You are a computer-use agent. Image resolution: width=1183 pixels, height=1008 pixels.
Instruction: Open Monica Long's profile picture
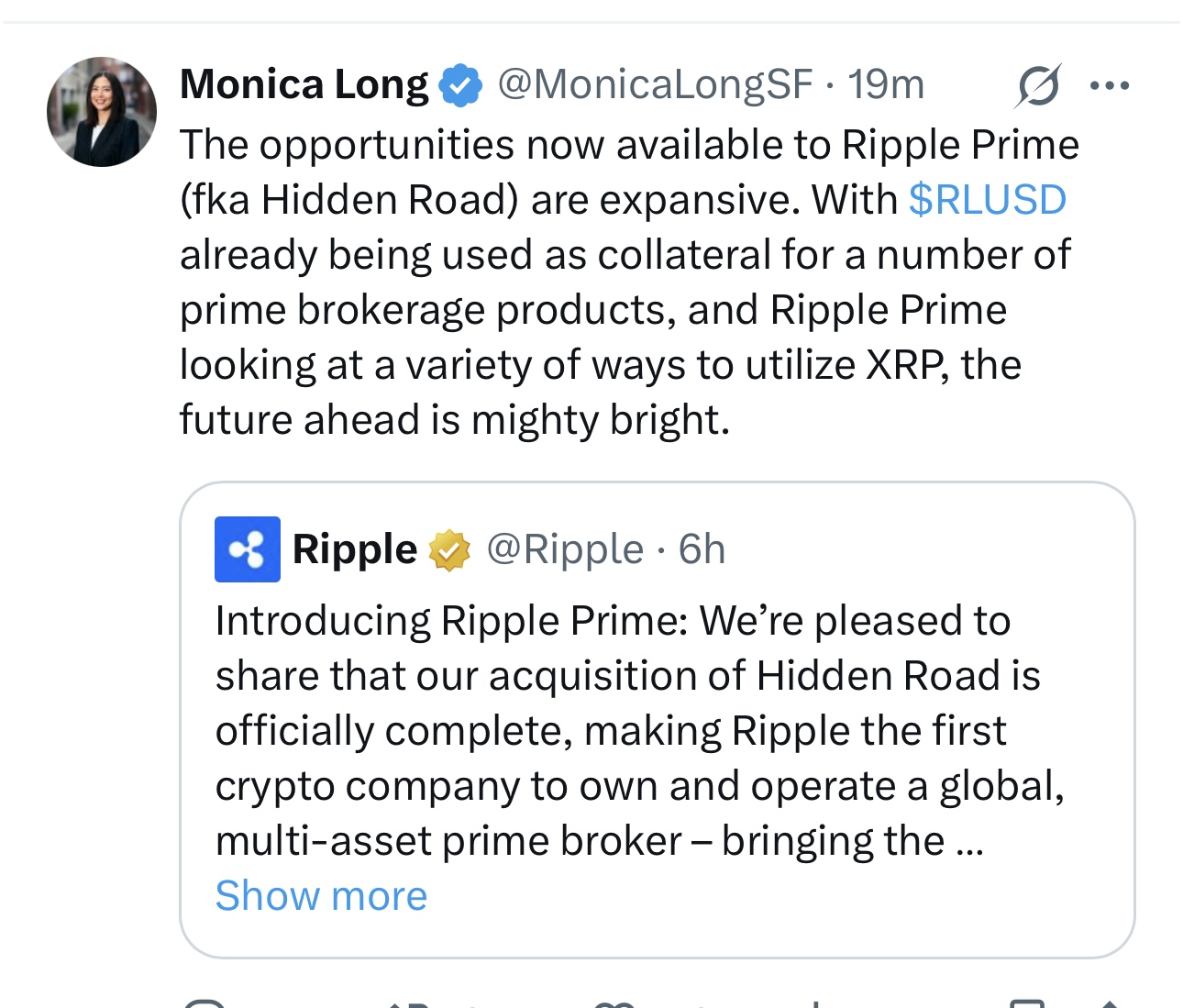(102, 112)
